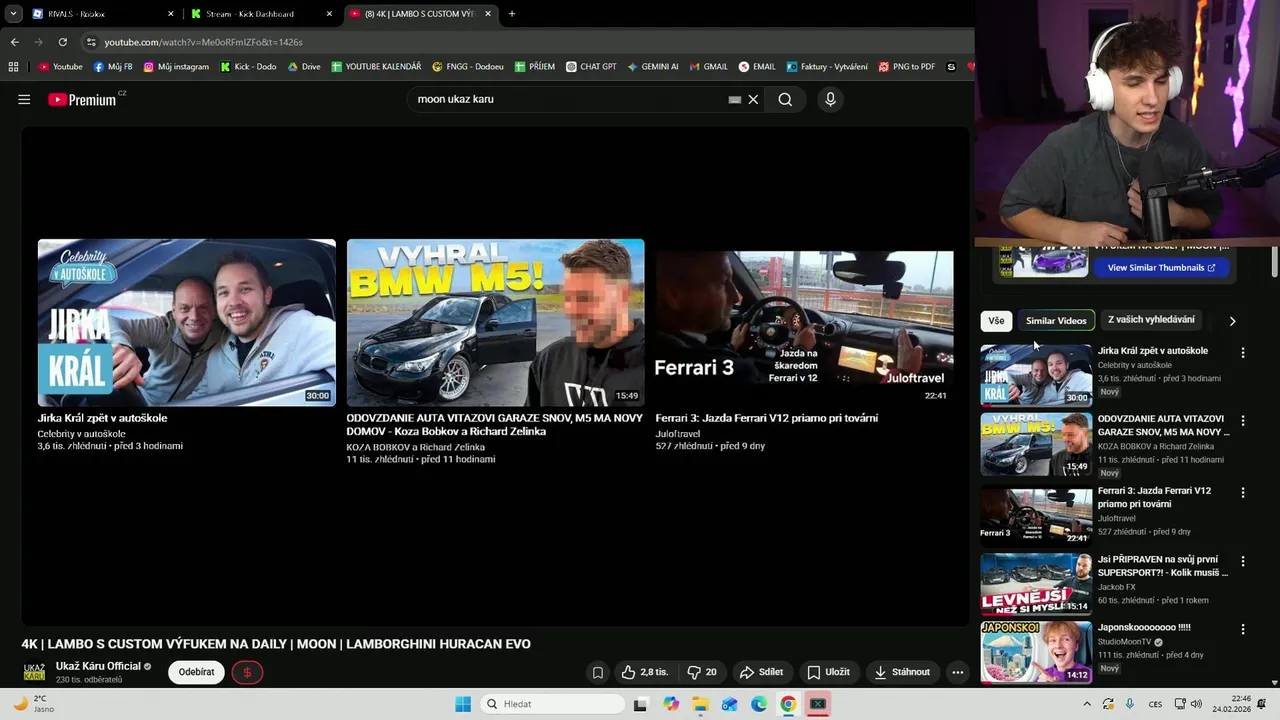Open options for Ferrari 3 sidebar video
Image resolution: width=1280 pixels, height=720 pixels.
tap(1243, 493)
